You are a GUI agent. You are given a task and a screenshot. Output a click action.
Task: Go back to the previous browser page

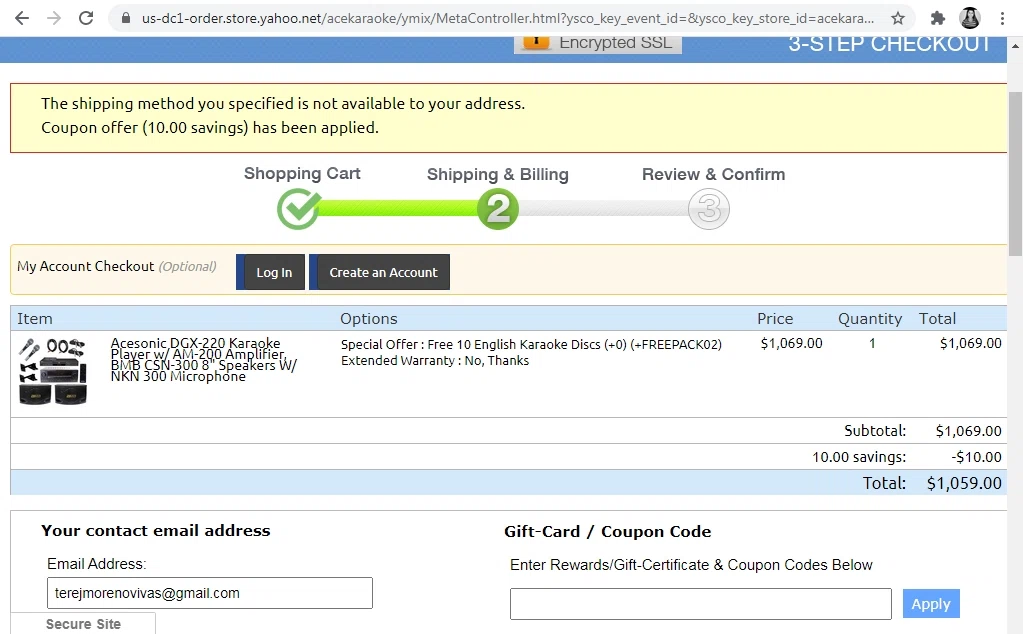(22, 18)
